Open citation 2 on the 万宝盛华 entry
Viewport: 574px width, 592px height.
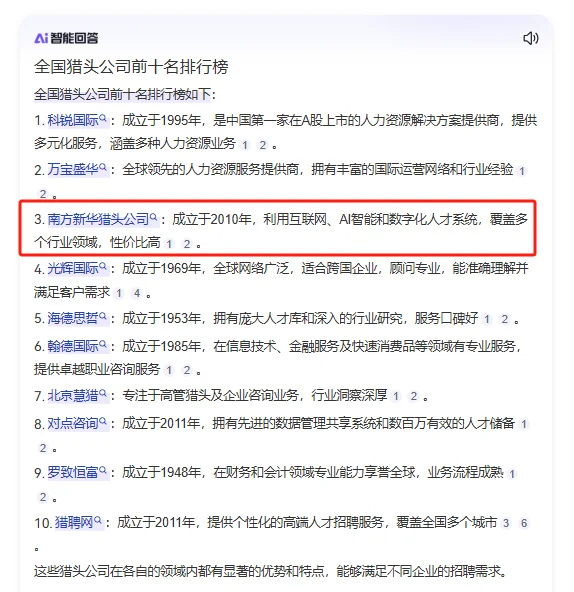[43, 194]
